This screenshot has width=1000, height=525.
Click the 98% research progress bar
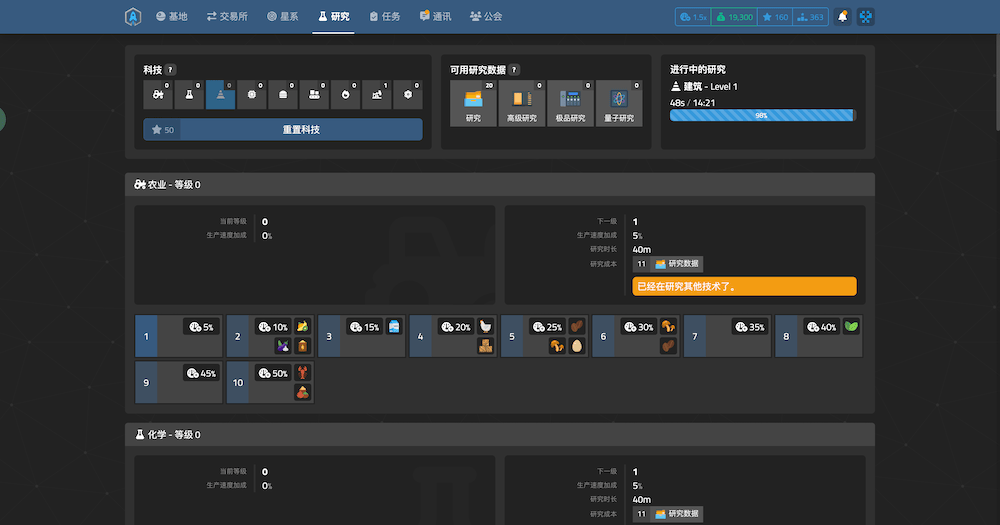(x=762, y=116)
